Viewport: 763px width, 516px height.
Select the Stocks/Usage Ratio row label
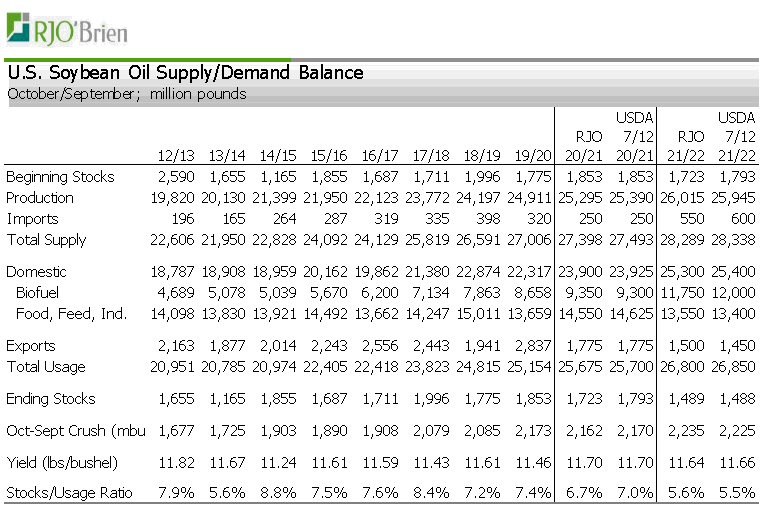(69, 494)
